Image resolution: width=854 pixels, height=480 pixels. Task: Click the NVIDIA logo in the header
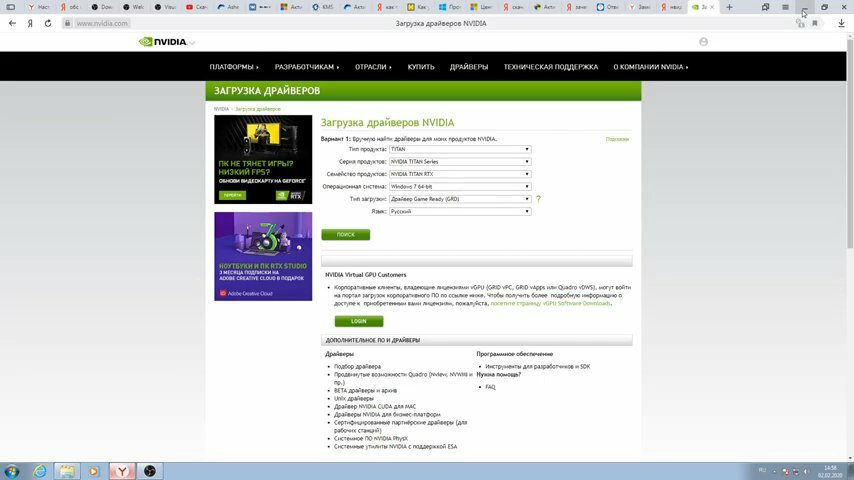point(163,42)
